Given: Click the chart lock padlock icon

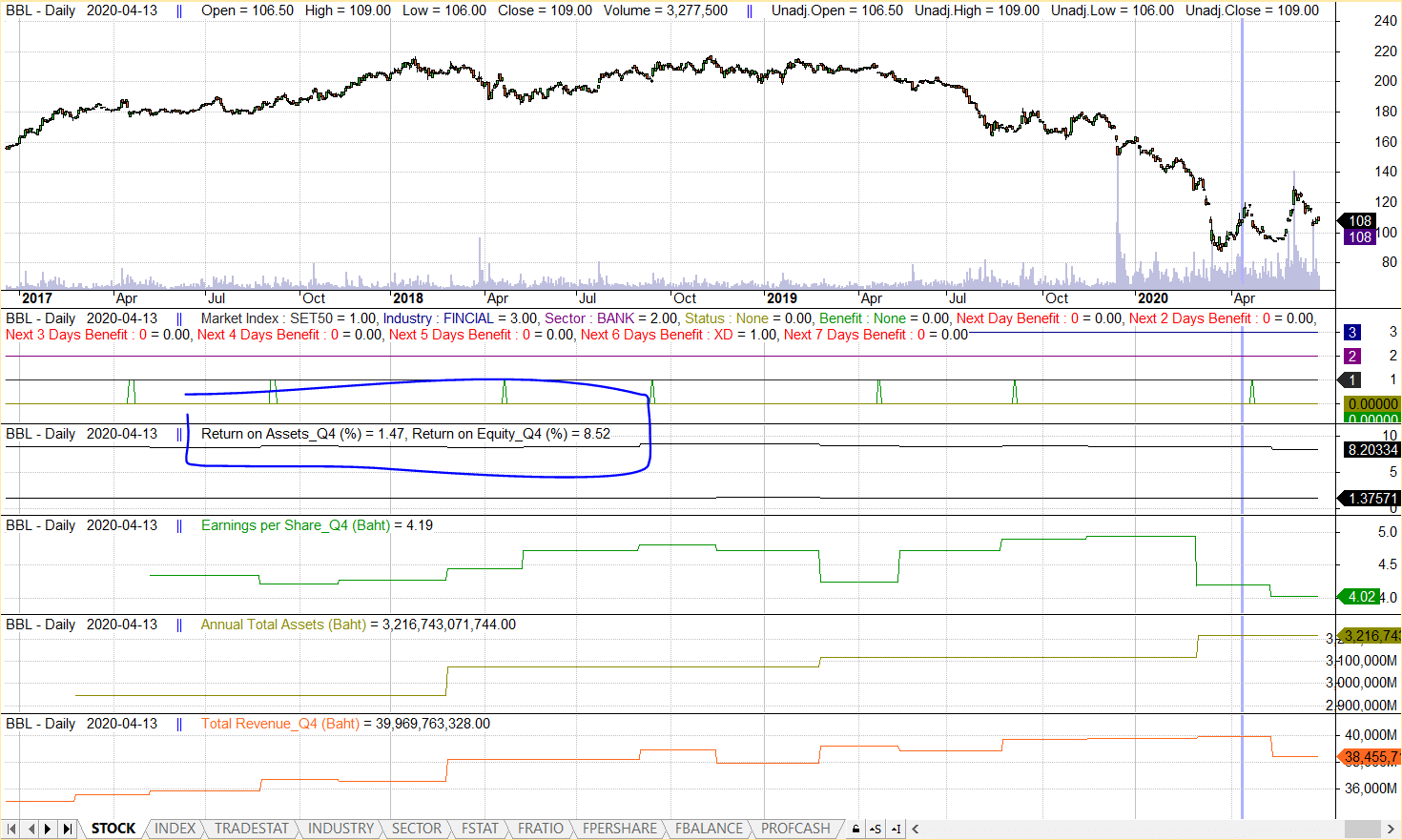Looking at the screenshot, I should (856, 829).
